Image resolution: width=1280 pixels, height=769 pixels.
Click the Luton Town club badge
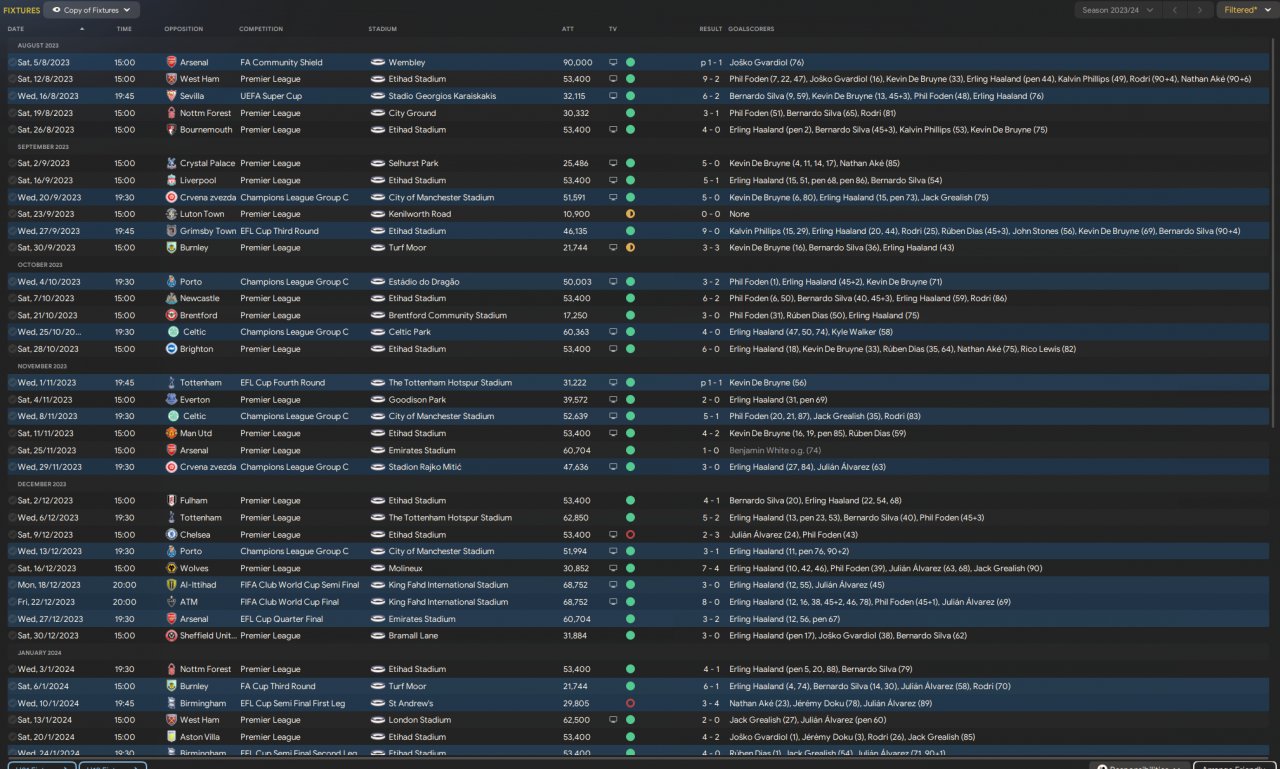tap(172, 214)
